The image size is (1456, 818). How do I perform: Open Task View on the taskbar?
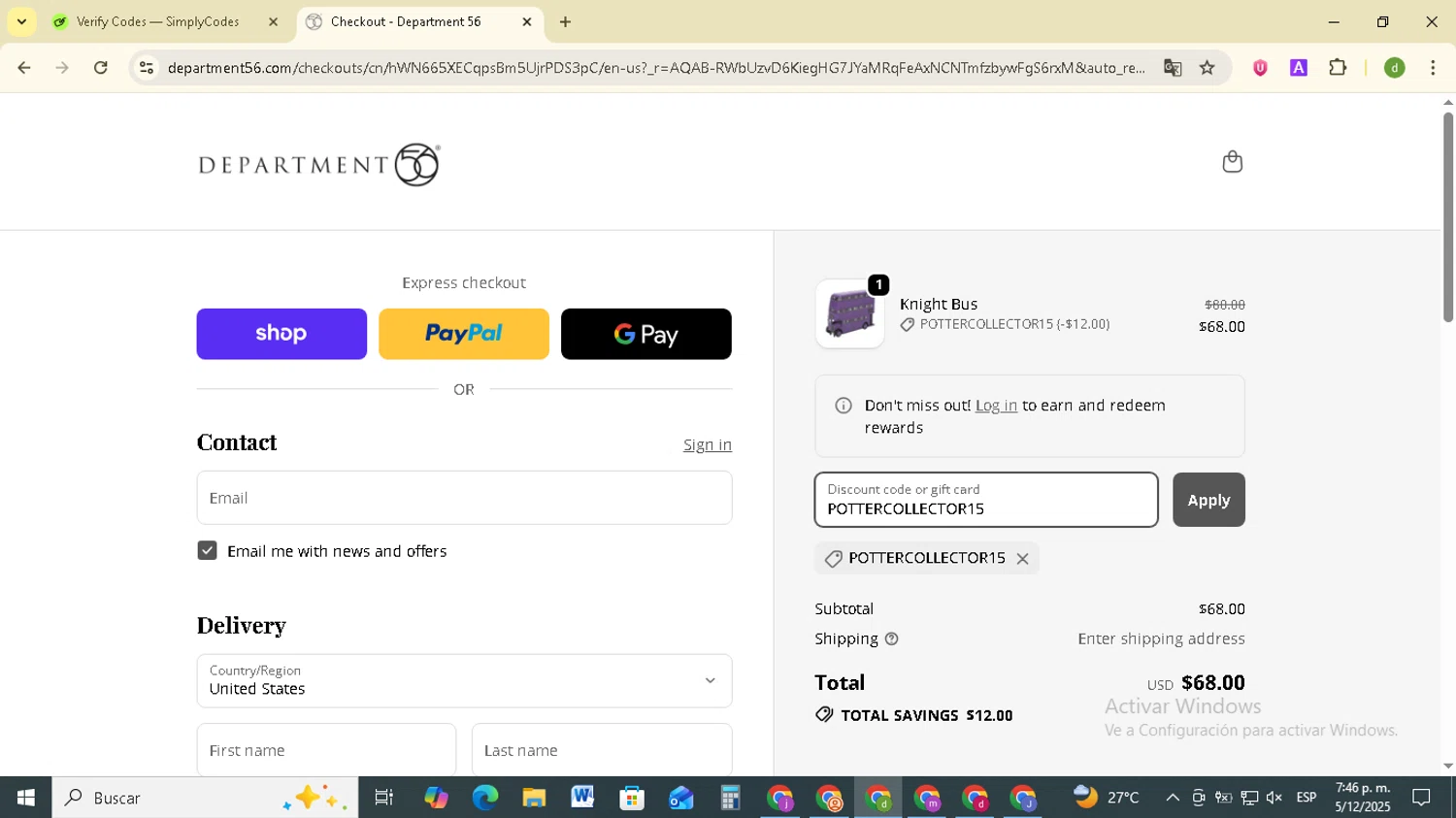tap(383, 798)
